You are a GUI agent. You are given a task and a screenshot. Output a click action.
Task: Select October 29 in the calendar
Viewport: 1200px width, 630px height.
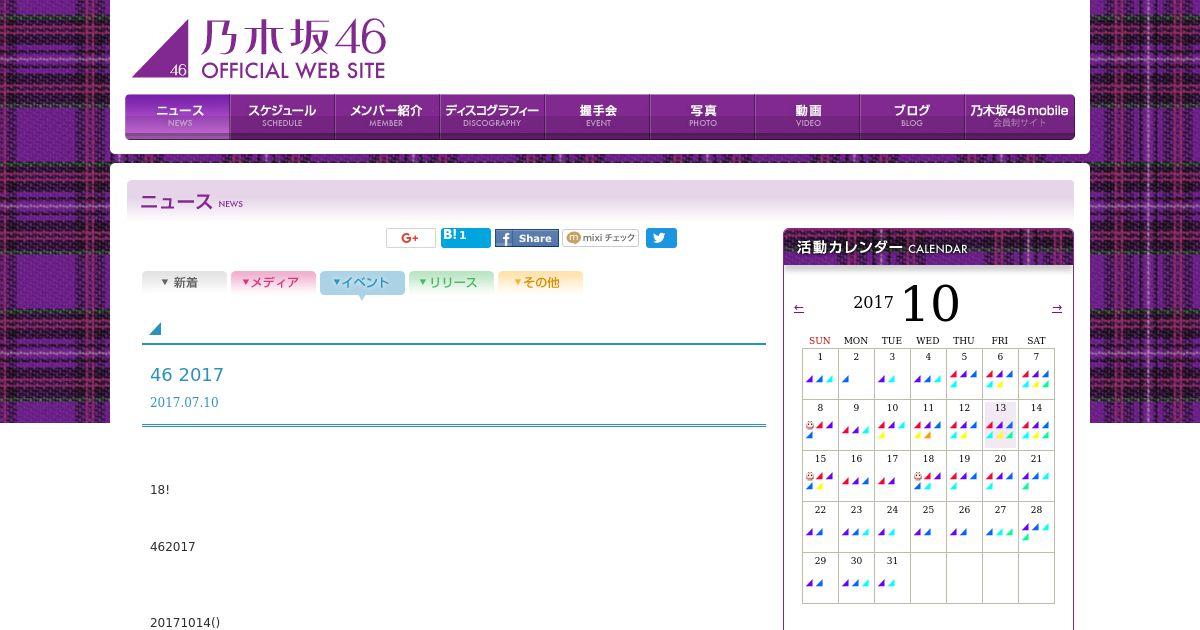820,577
